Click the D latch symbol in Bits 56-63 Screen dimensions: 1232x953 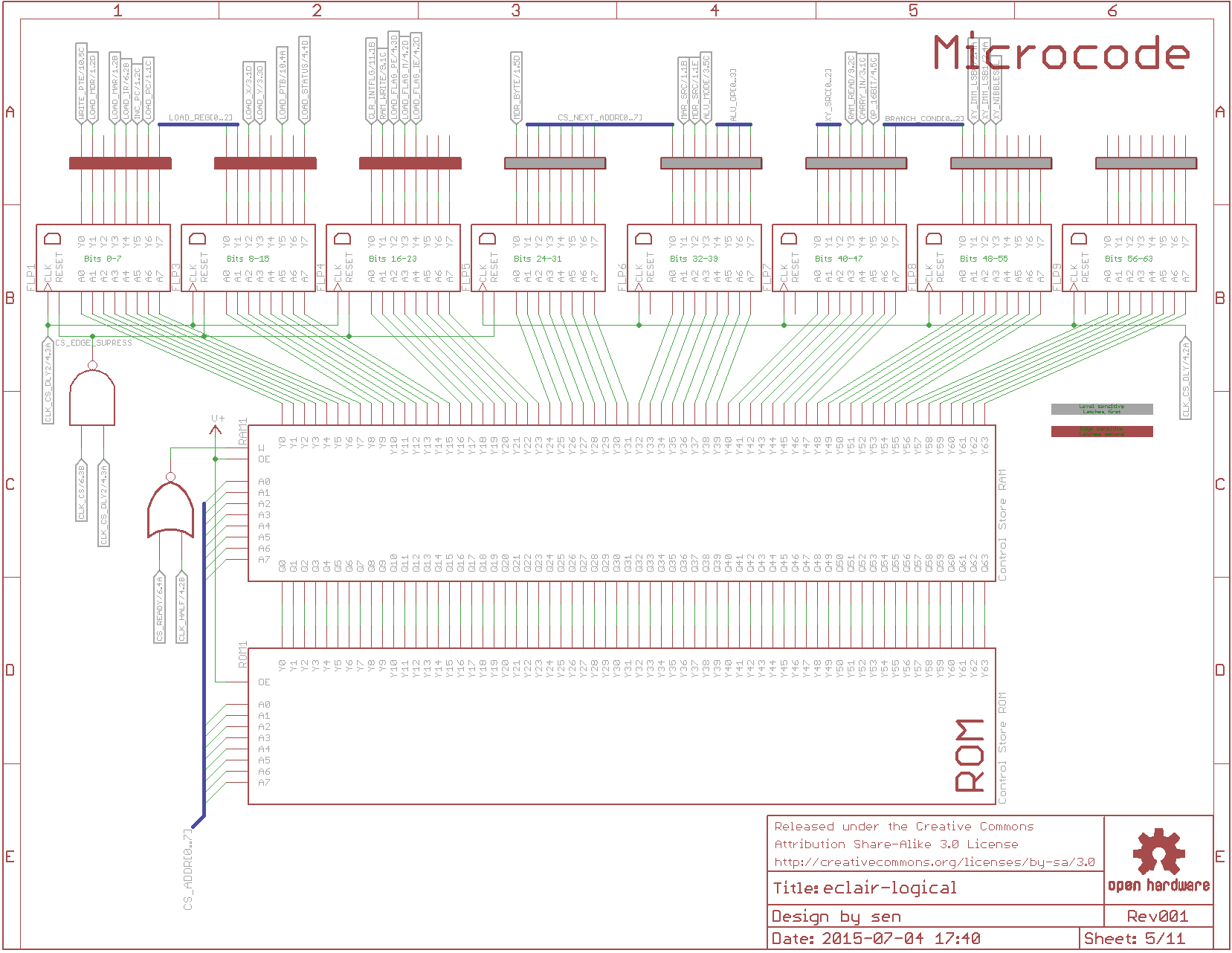[1079, 239]
